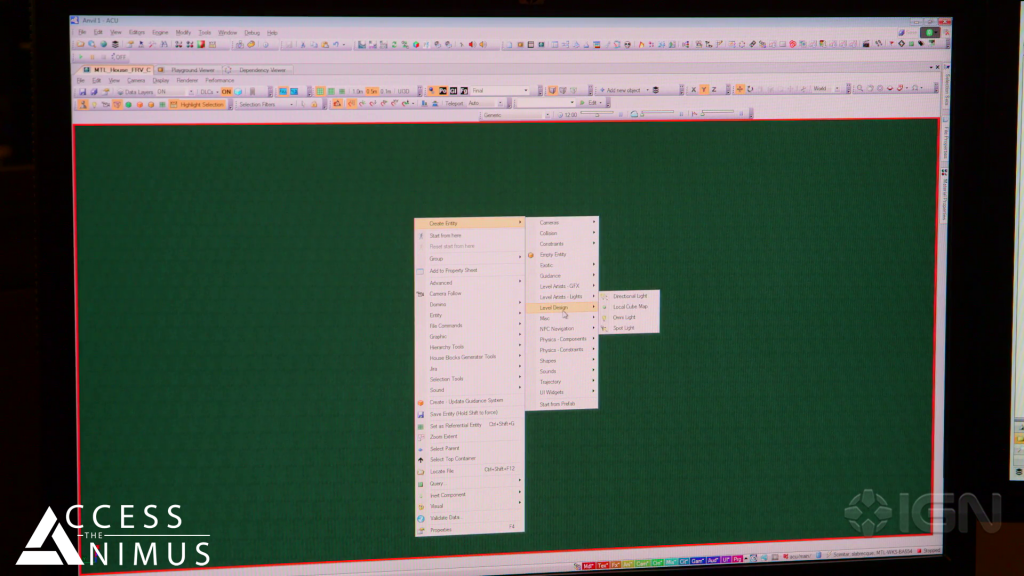This screenshot has width=1024, height=576.
Task: Choose the Local Cube Map icon
Action: (x=604, y=307)
